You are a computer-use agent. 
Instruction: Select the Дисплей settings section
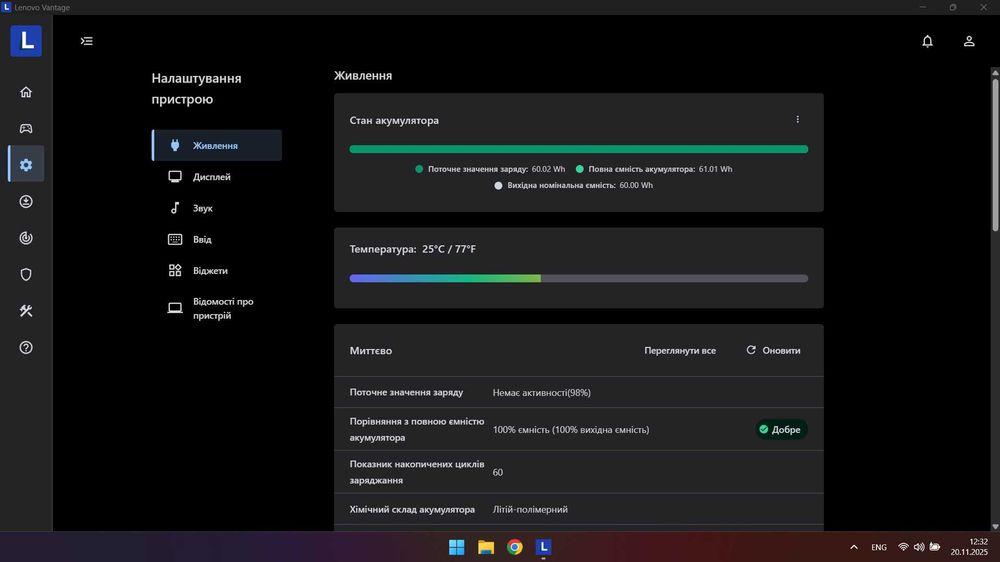(x=217, y=177)
